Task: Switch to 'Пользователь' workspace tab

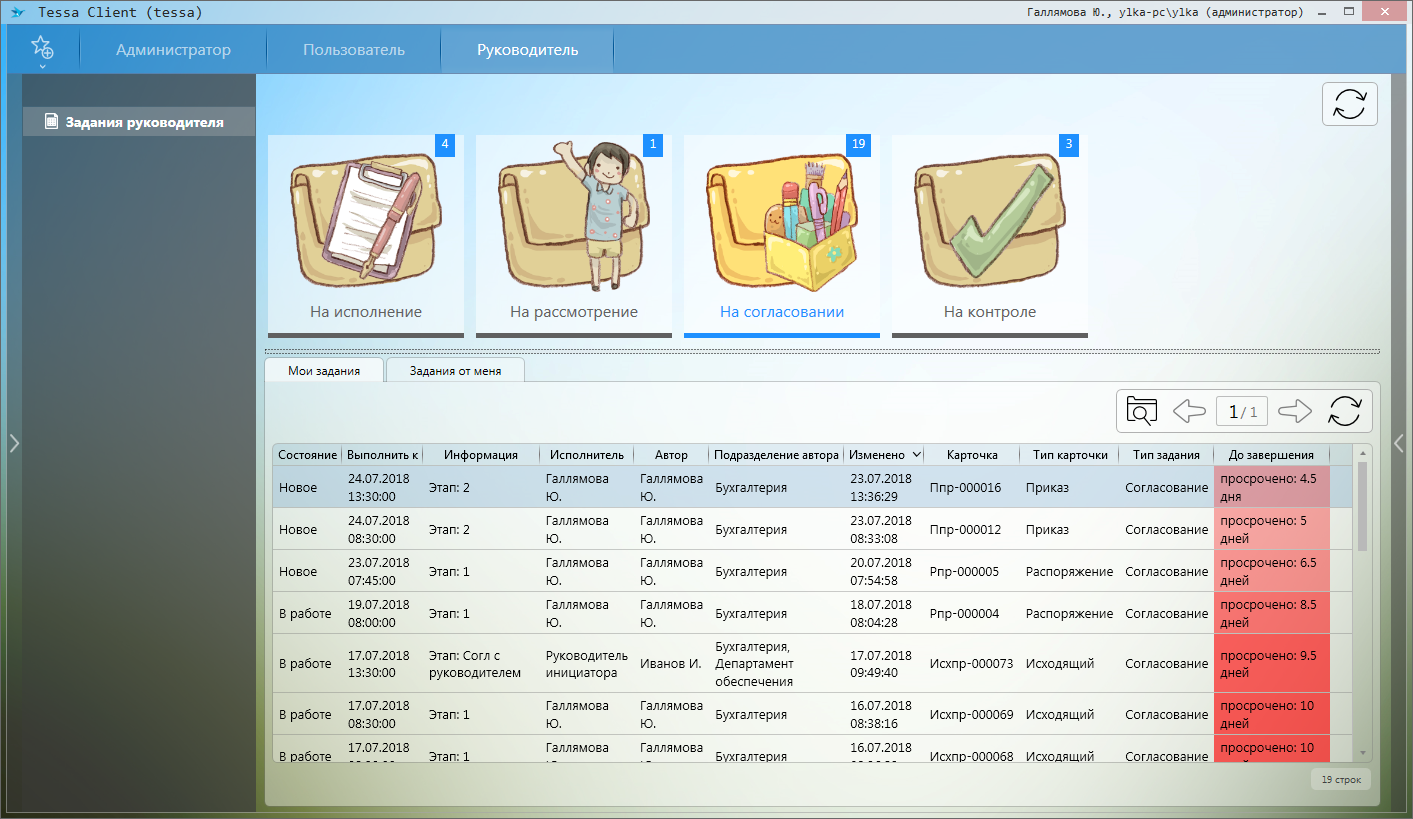Action: (354, 50)
